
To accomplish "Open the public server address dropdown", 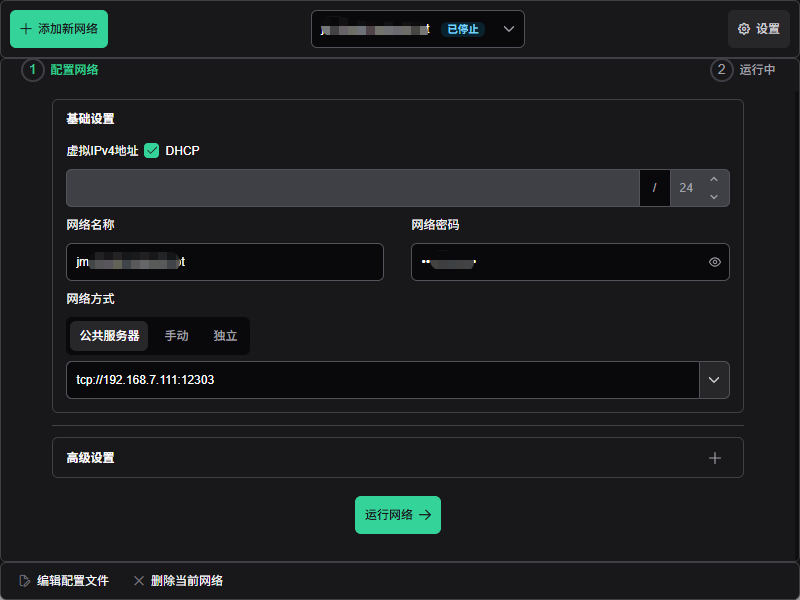I will point(714,380).
